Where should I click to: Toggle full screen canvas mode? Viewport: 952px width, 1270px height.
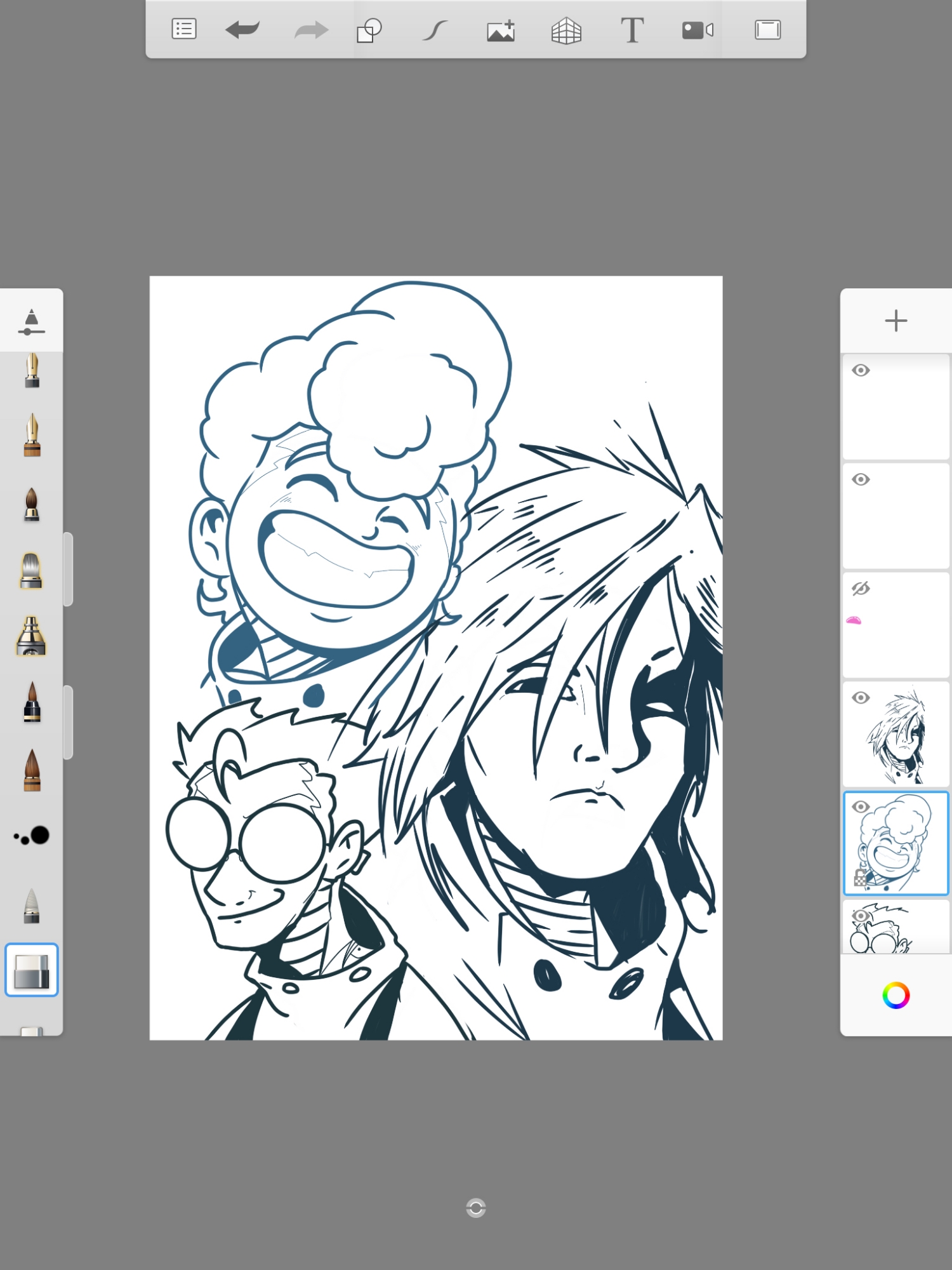[767, 30]
